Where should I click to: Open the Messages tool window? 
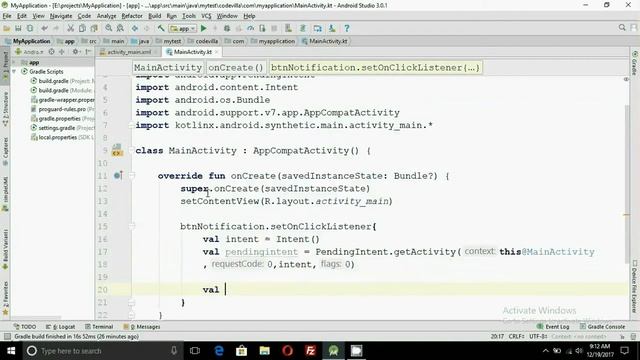coord(142,327)
